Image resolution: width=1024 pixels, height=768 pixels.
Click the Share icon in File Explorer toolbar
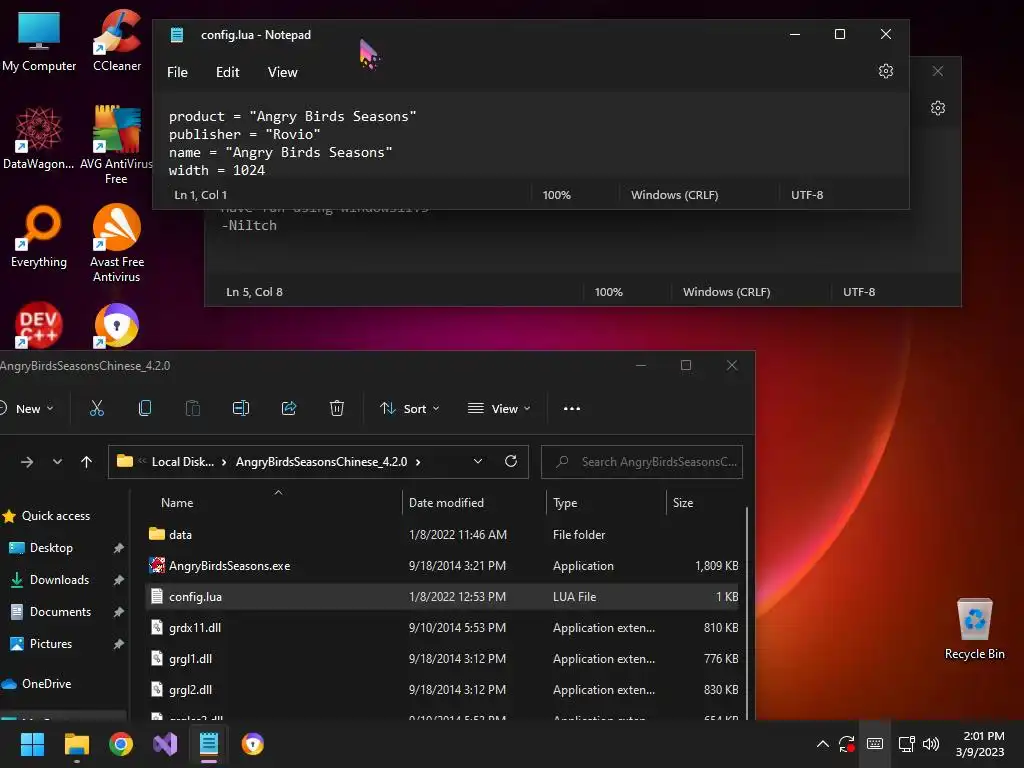(289, 409)
